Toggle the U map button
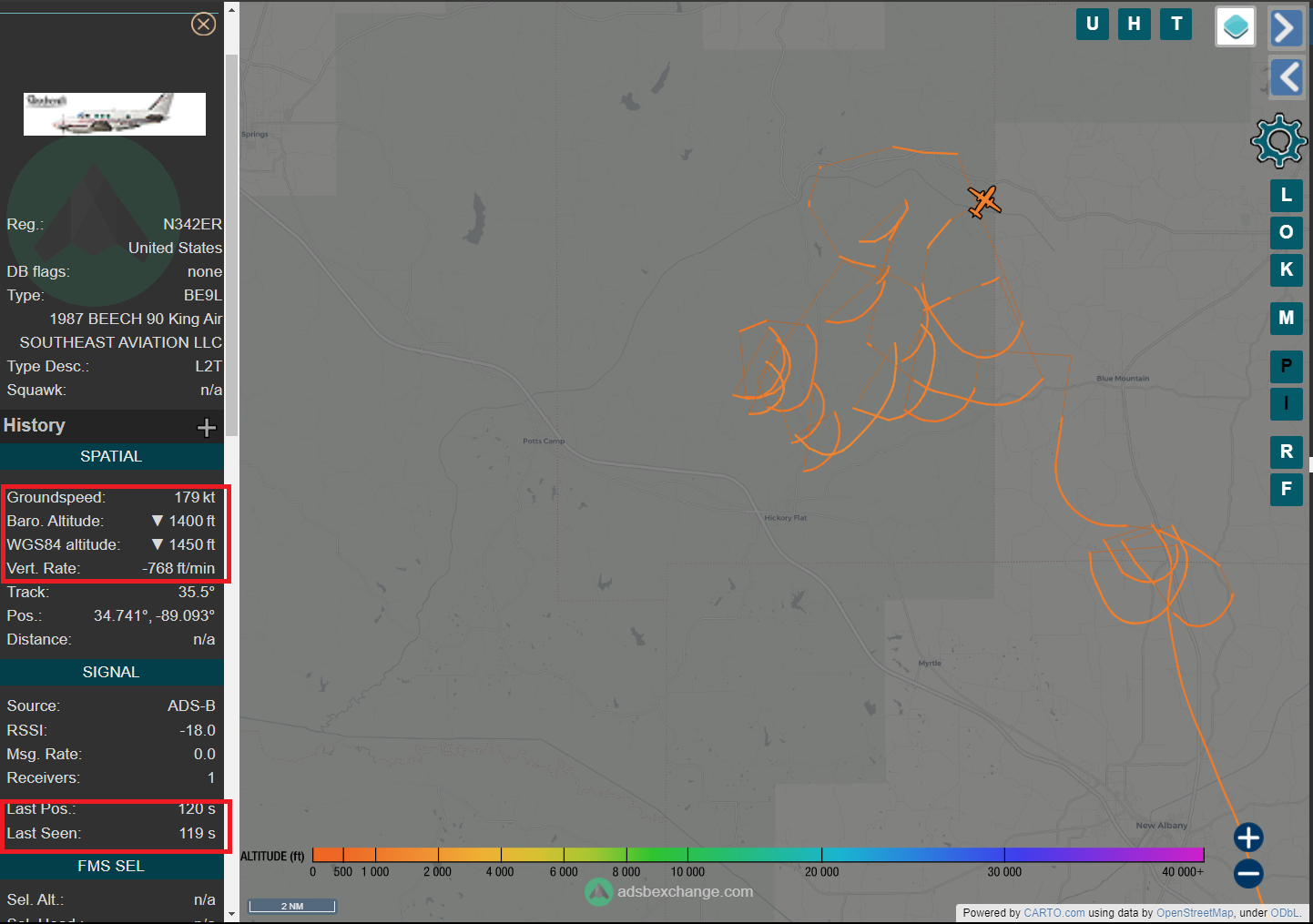The width and height of the screenshot is (1313, 924). (1093, 24)
